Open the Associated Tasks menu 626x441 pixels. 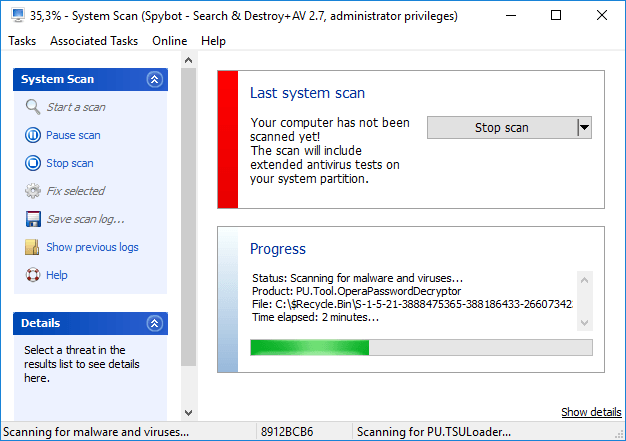tap(94, 41)
